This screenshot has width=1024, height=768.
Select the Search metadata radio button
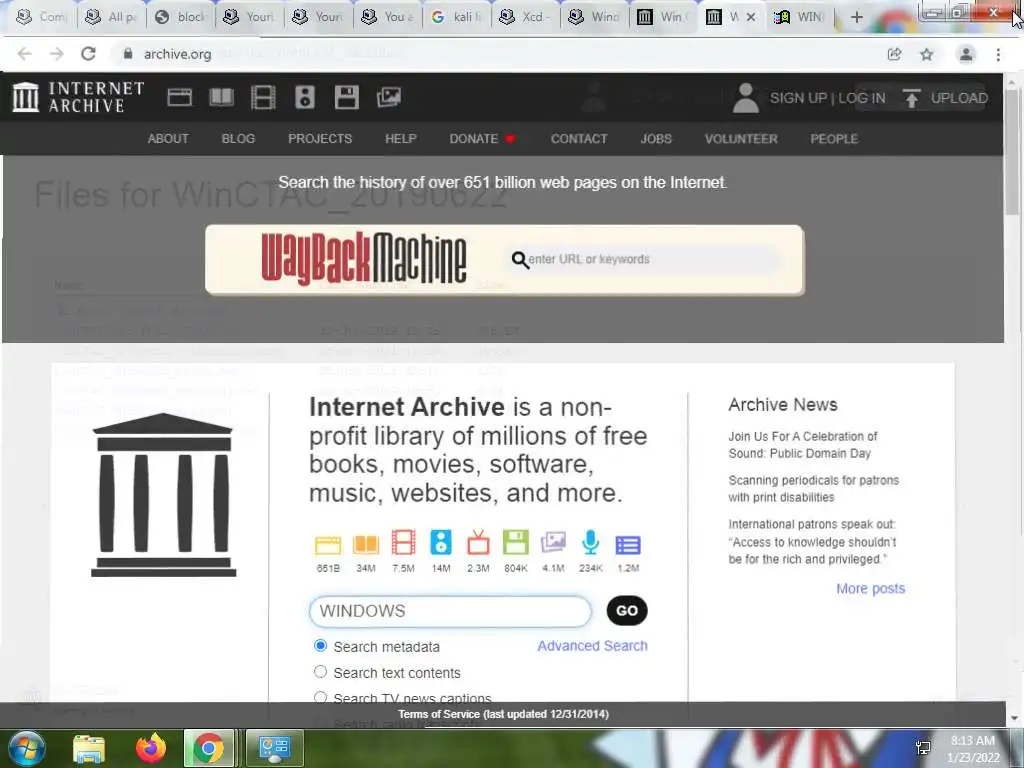(x=320, y=646)
